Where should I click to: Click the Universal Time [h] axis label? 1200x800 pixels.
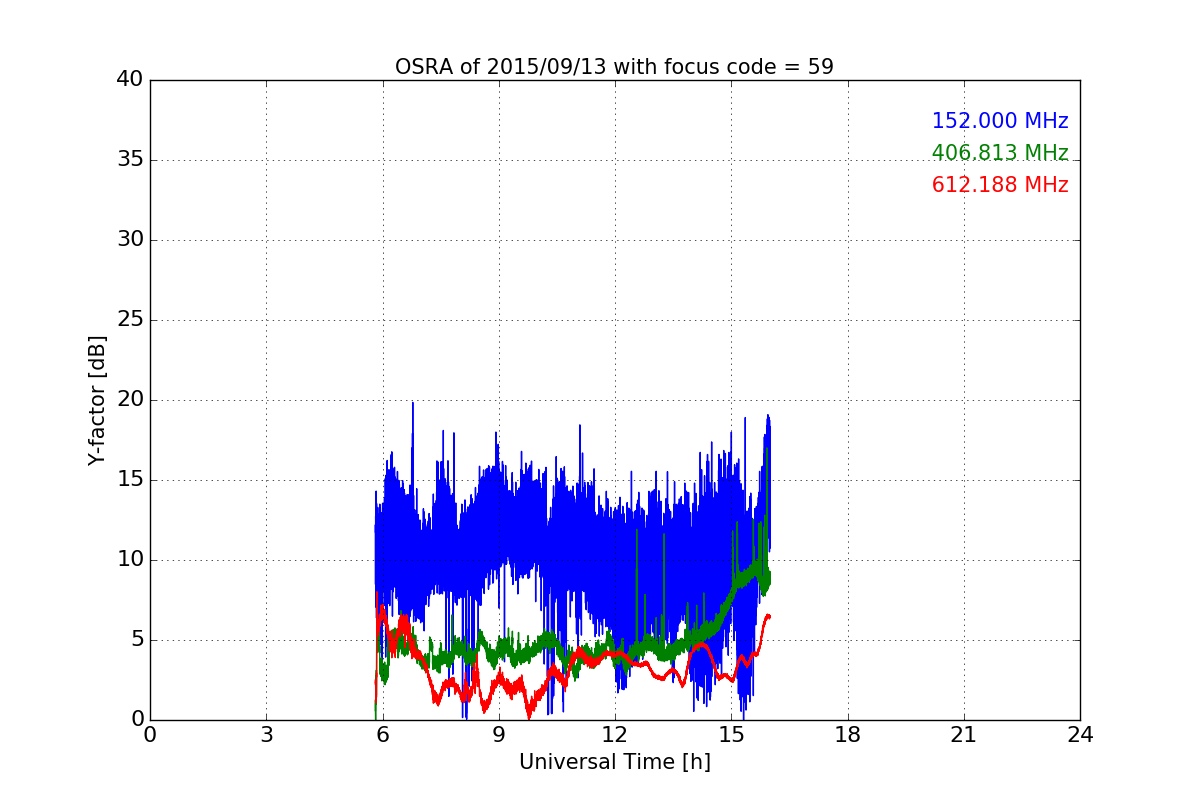click(614, 762)
